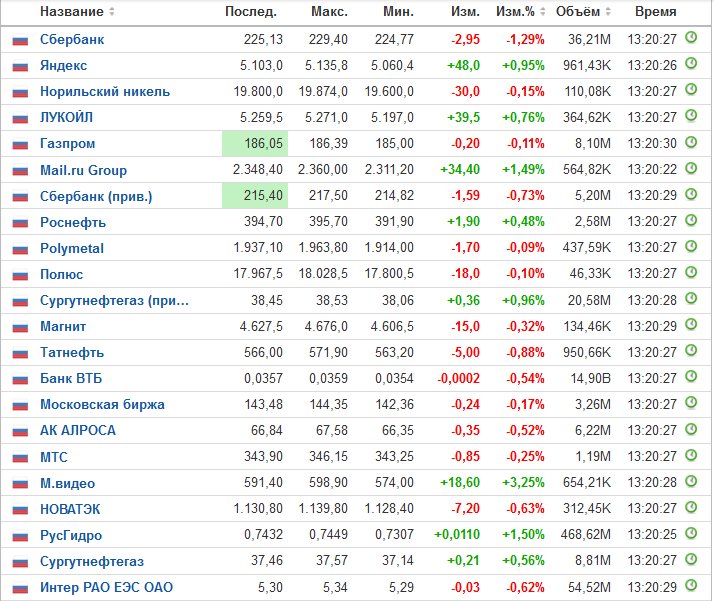Open the Банк ВТБ stock link
Image resolution: width=714 pixels, height=601 pixels.
click(x=71, y=378)
